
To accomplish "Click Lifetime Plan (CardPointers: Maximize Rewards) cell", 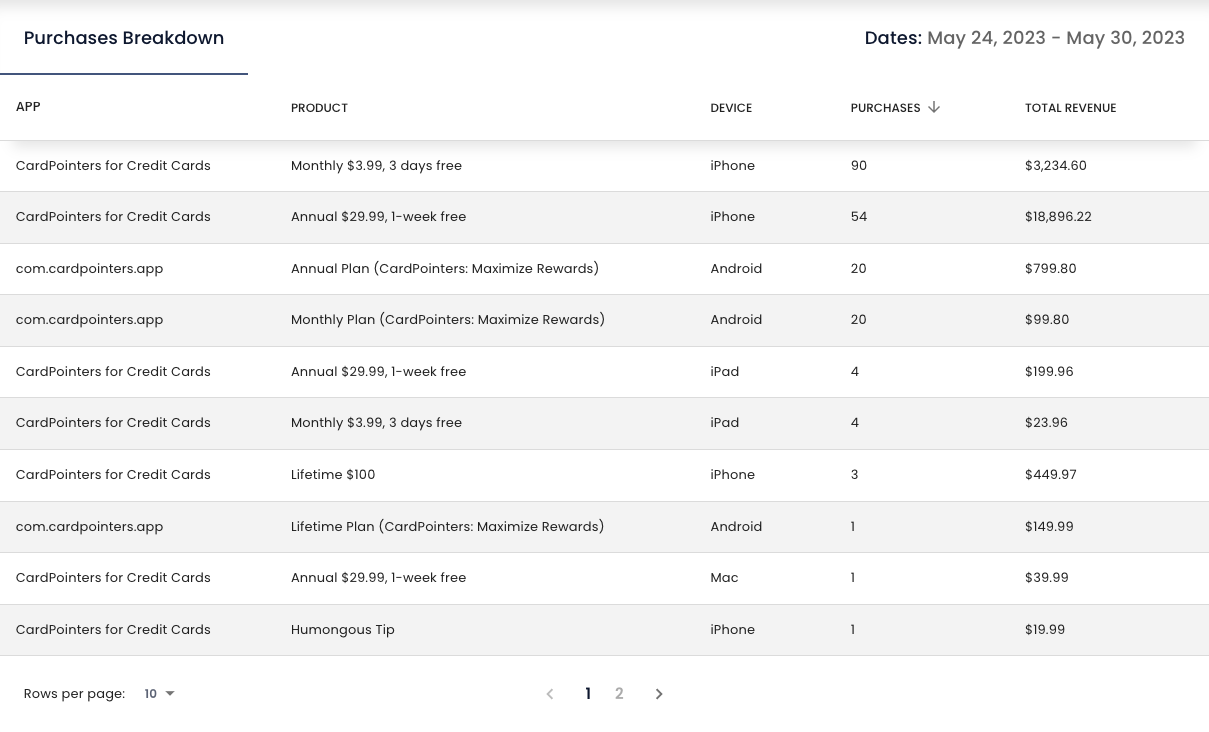I will point(448,527).
